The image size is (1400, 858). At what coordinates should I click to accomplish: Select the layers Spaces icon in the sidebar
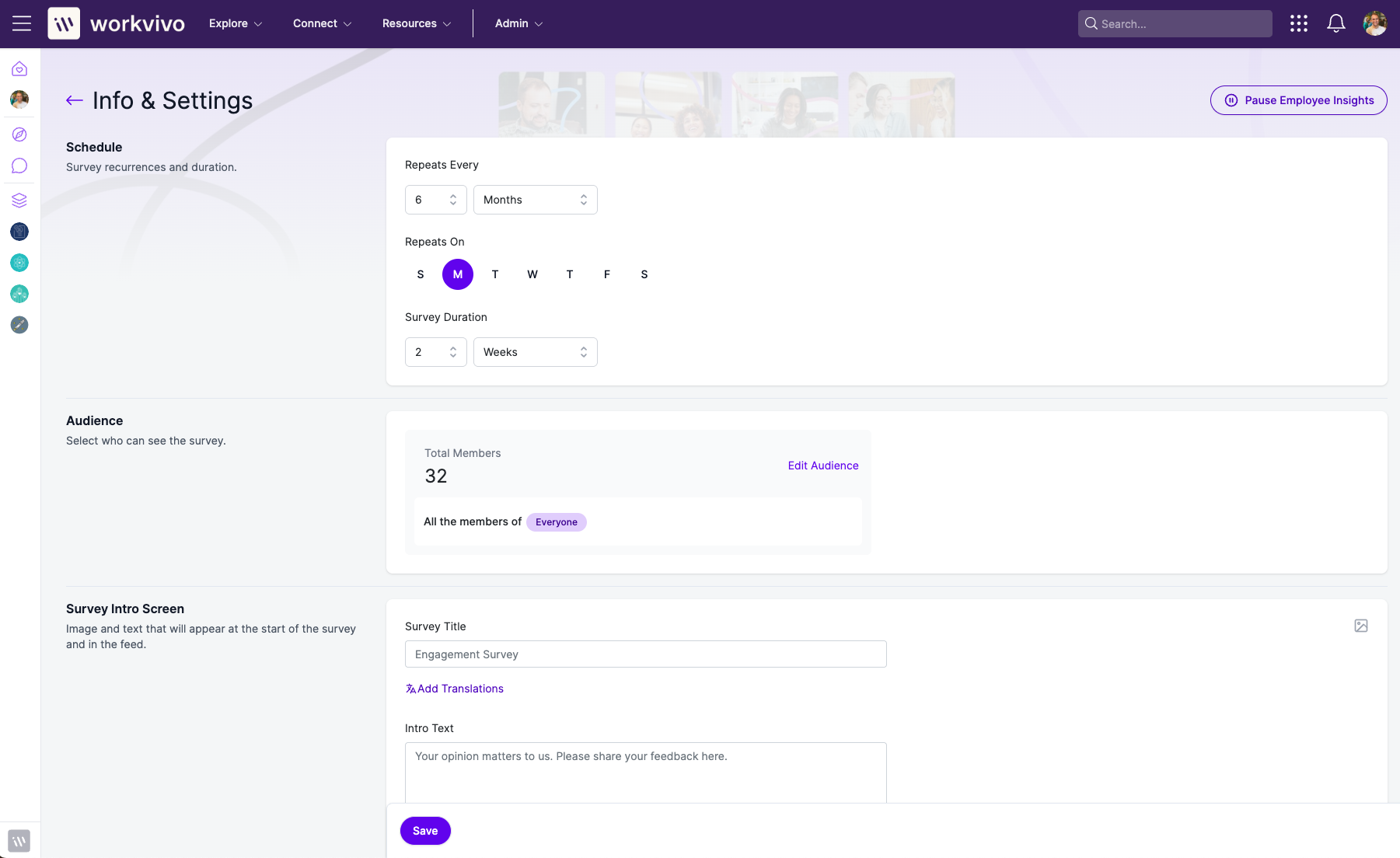point(18,200)
